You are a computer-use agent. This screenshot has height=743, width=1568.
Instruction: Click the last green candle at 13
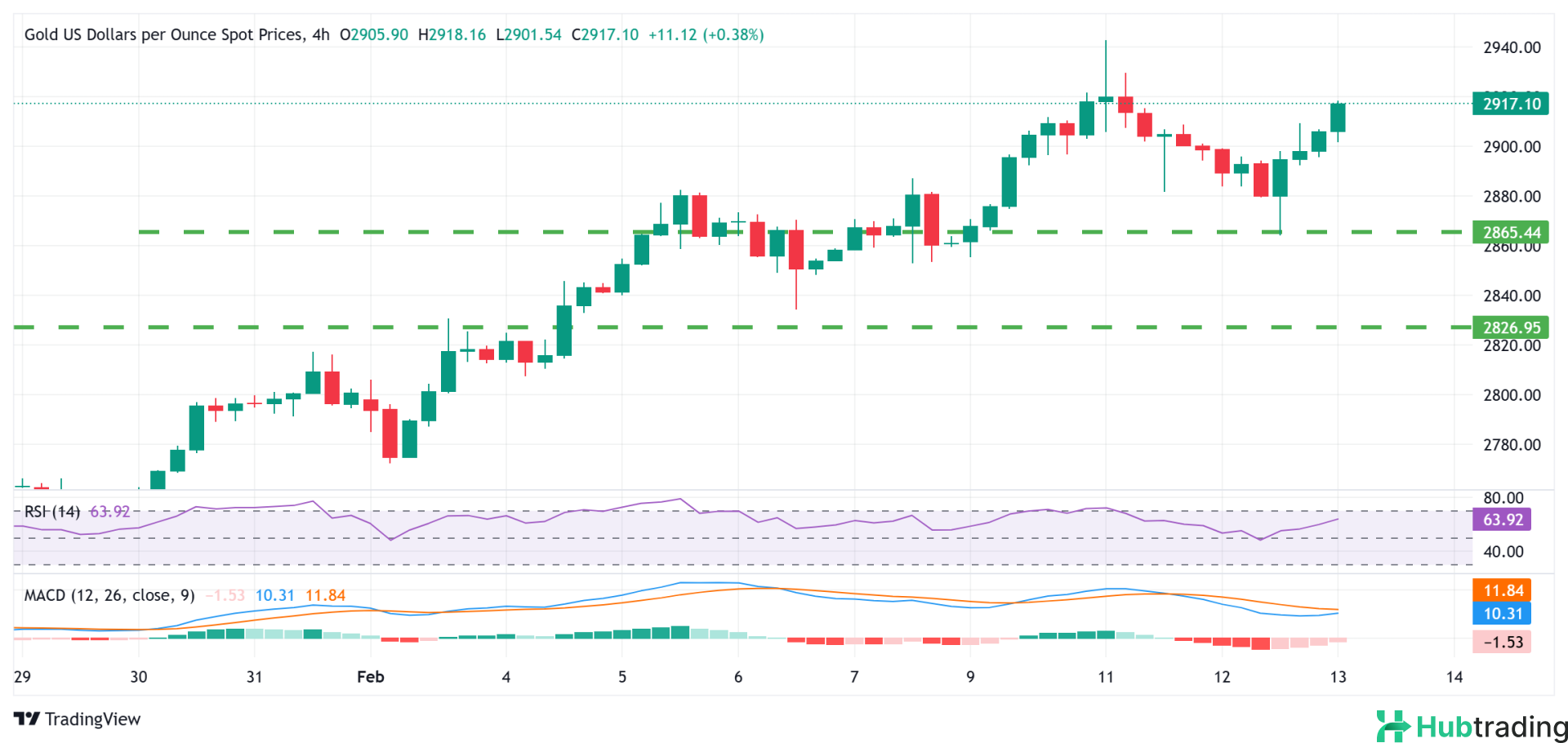click(x=1338, y=118)
